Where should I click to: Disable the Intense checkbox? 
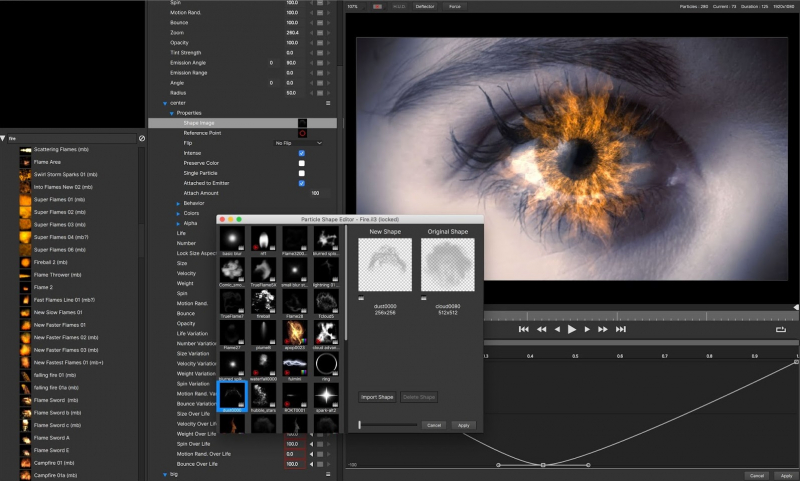click(x=302, y=153)
